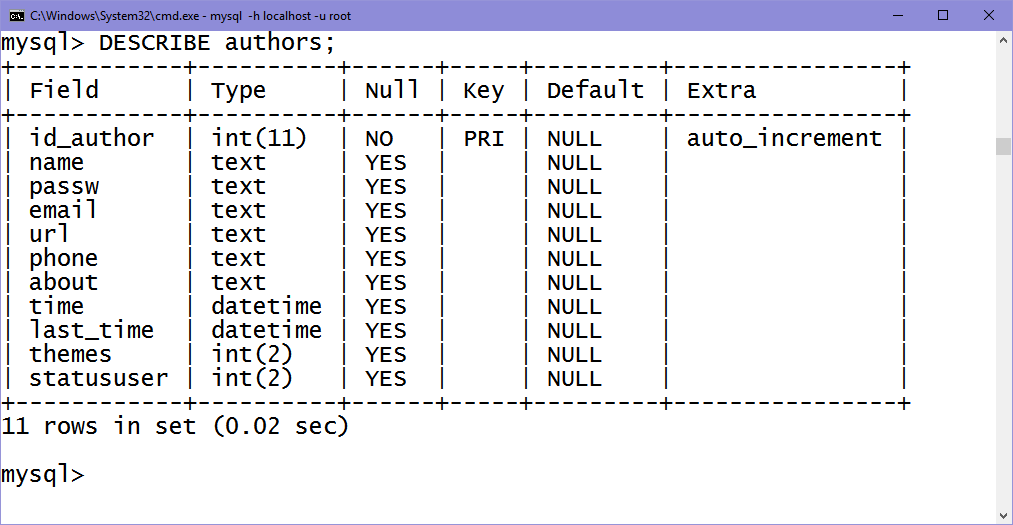Click the statususer field row
1013x525 pixels.
455,378
